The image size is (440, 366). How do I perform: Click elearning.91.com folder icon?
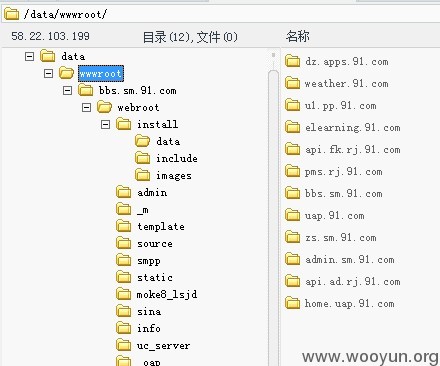click(x=293, y=127)
